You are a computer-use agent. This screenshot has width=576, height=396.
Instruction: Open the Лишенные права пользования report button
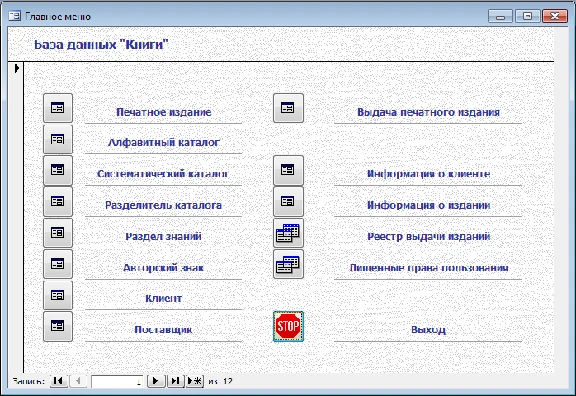coord(288,264)
